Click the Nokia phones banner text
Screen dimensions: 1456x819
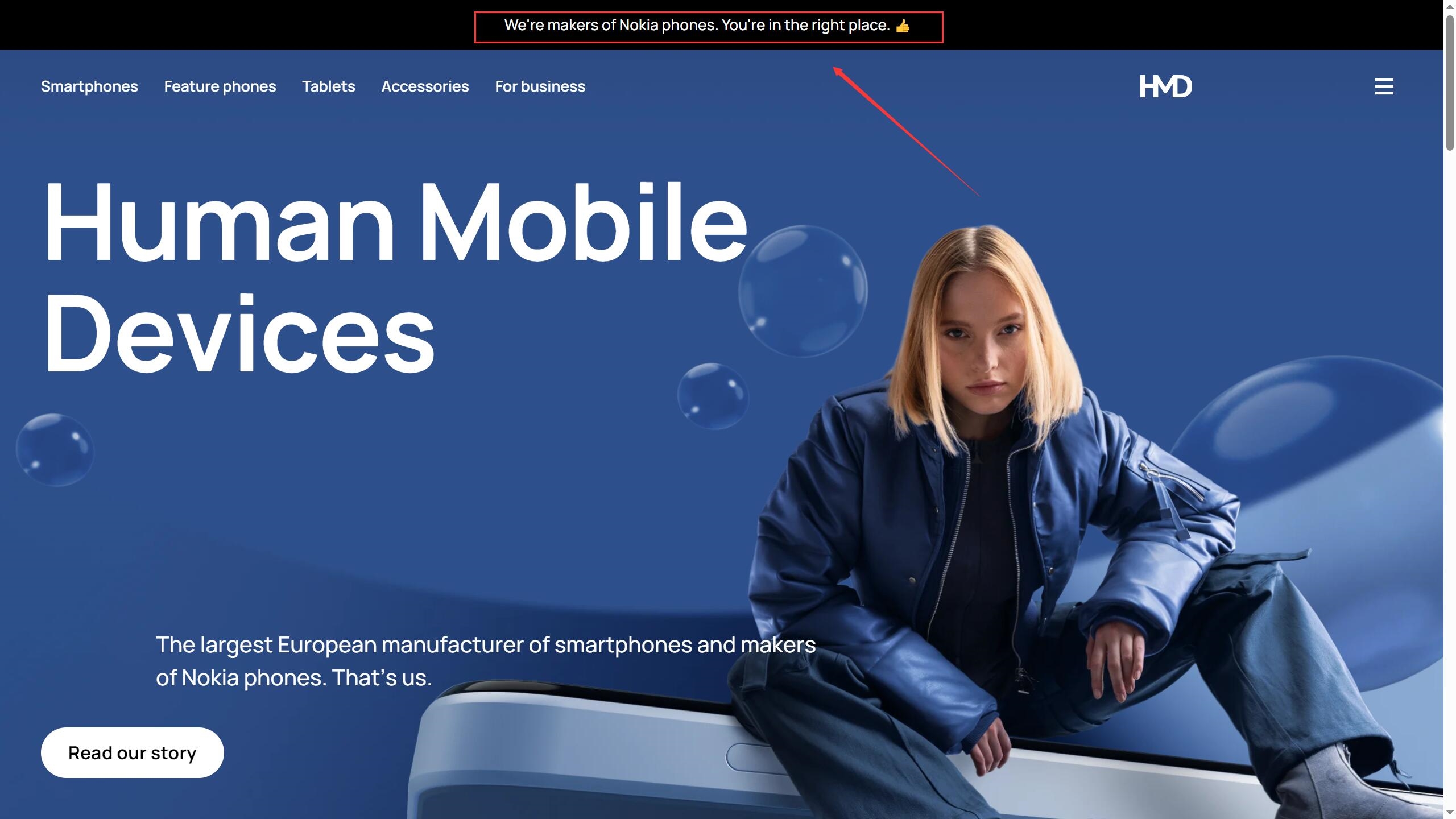[x=697, y=26]
